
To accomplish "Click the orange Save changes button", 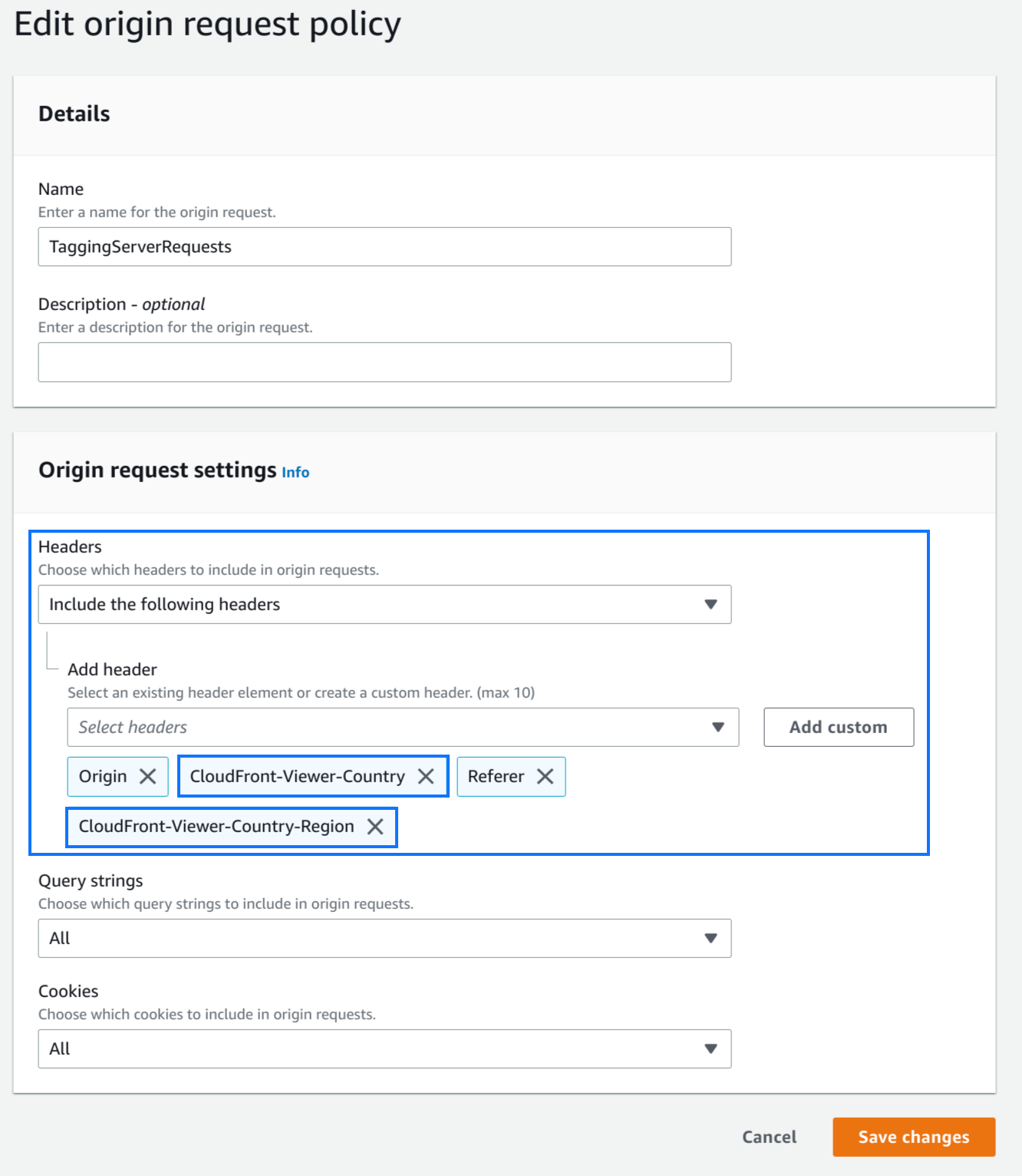I will click(x=913, y=1137).
